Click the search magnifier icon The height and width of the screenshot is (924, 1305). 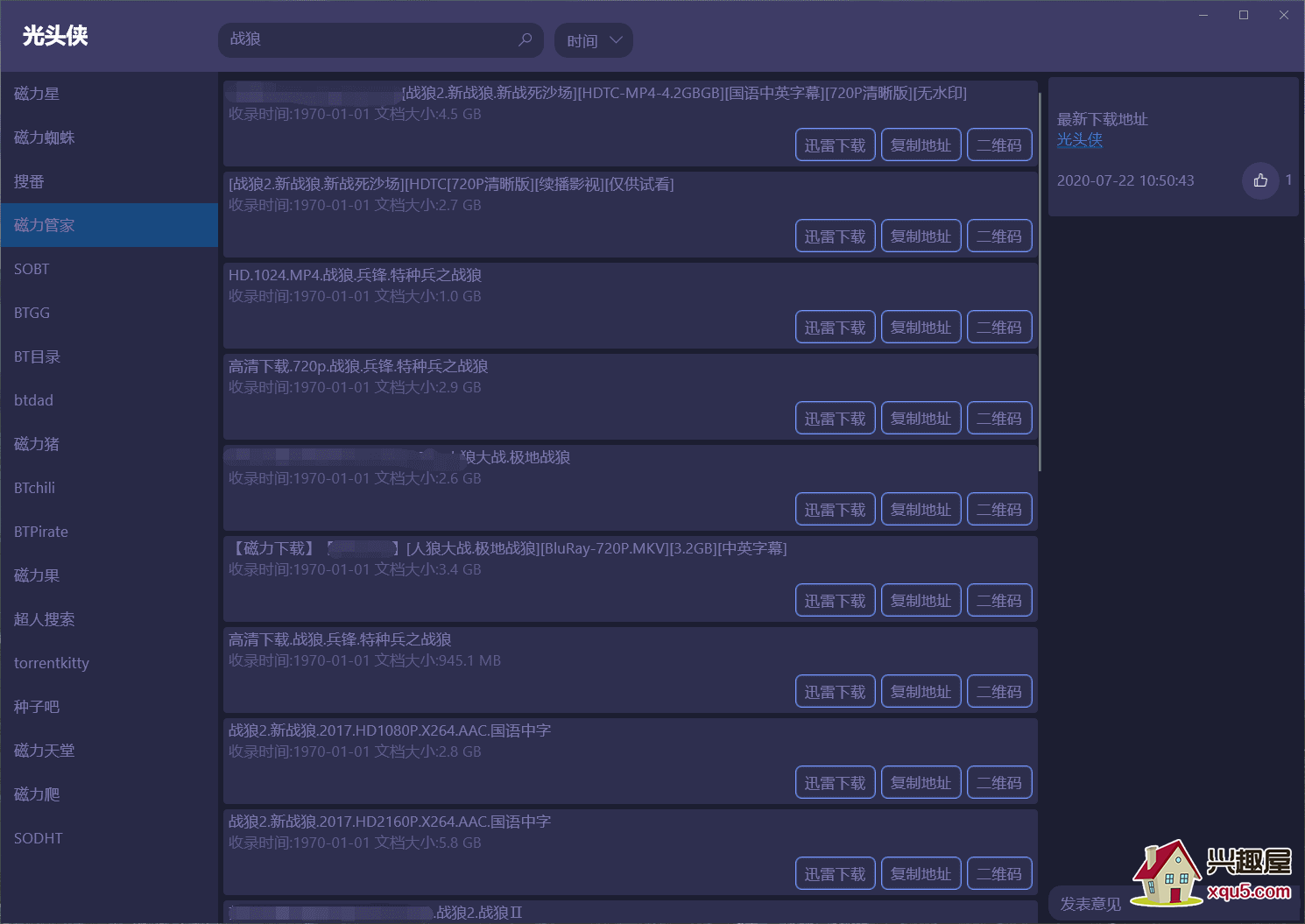click(x=525, y=39)
